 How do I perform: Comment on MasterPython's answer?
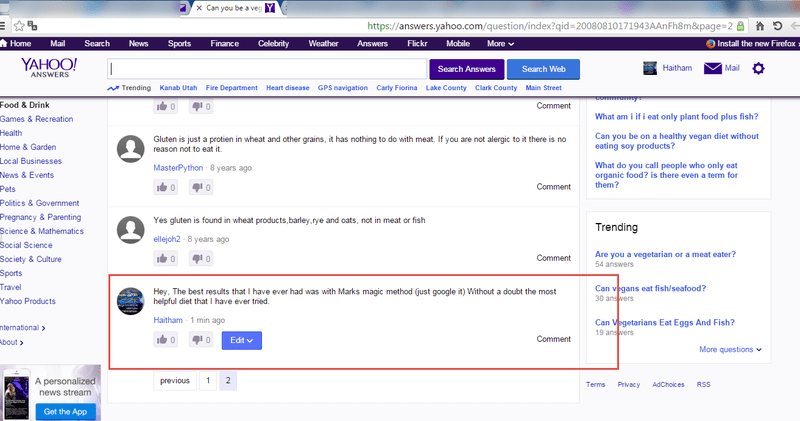554,187
